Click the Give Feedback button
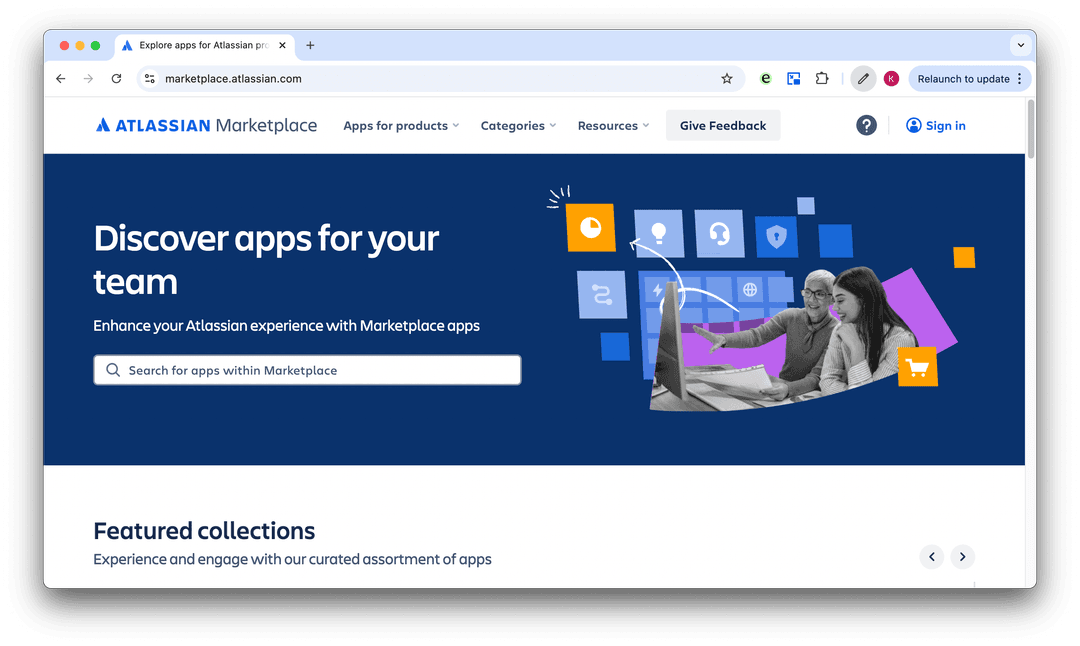 pos(722,125)
